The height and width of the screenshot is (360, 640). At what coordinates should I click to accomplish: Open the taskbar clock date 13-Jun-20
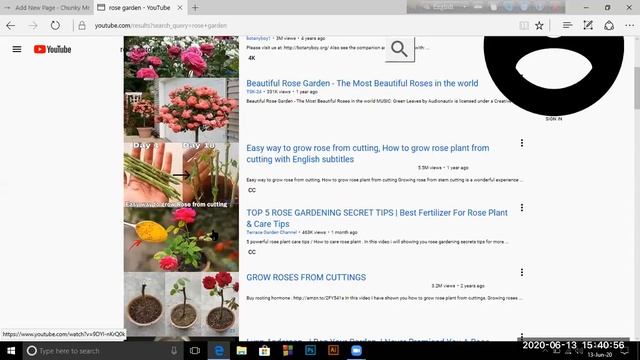[600, 355]
